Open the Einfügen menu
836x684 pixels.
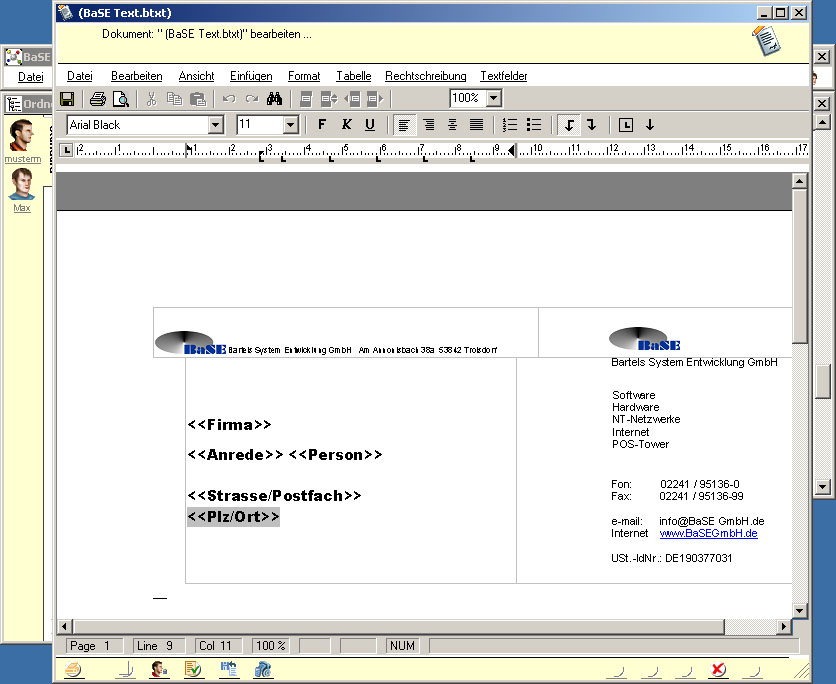click(251, 76)
